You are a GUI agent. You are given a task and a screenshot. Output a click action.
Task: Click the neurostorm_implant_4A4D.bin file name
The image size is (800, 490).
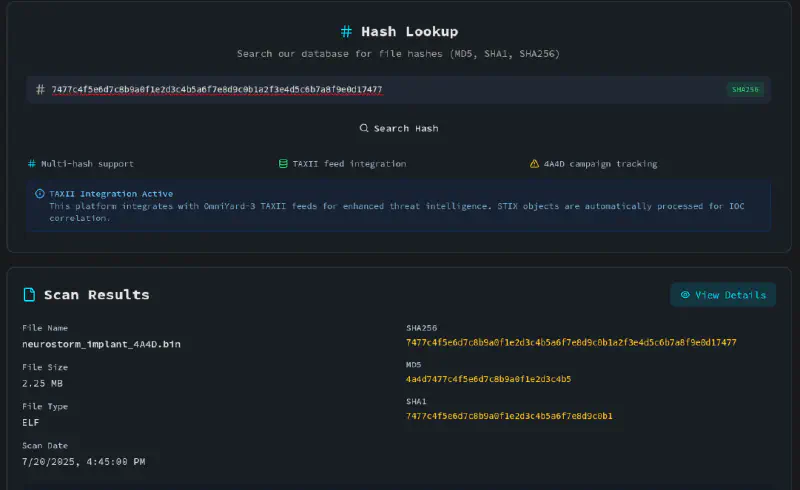coord(102,343)
